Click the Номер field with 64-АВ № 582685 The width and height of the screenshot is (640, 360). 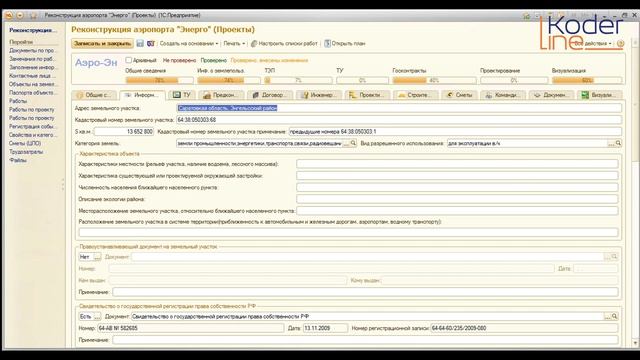pos(191,328)
